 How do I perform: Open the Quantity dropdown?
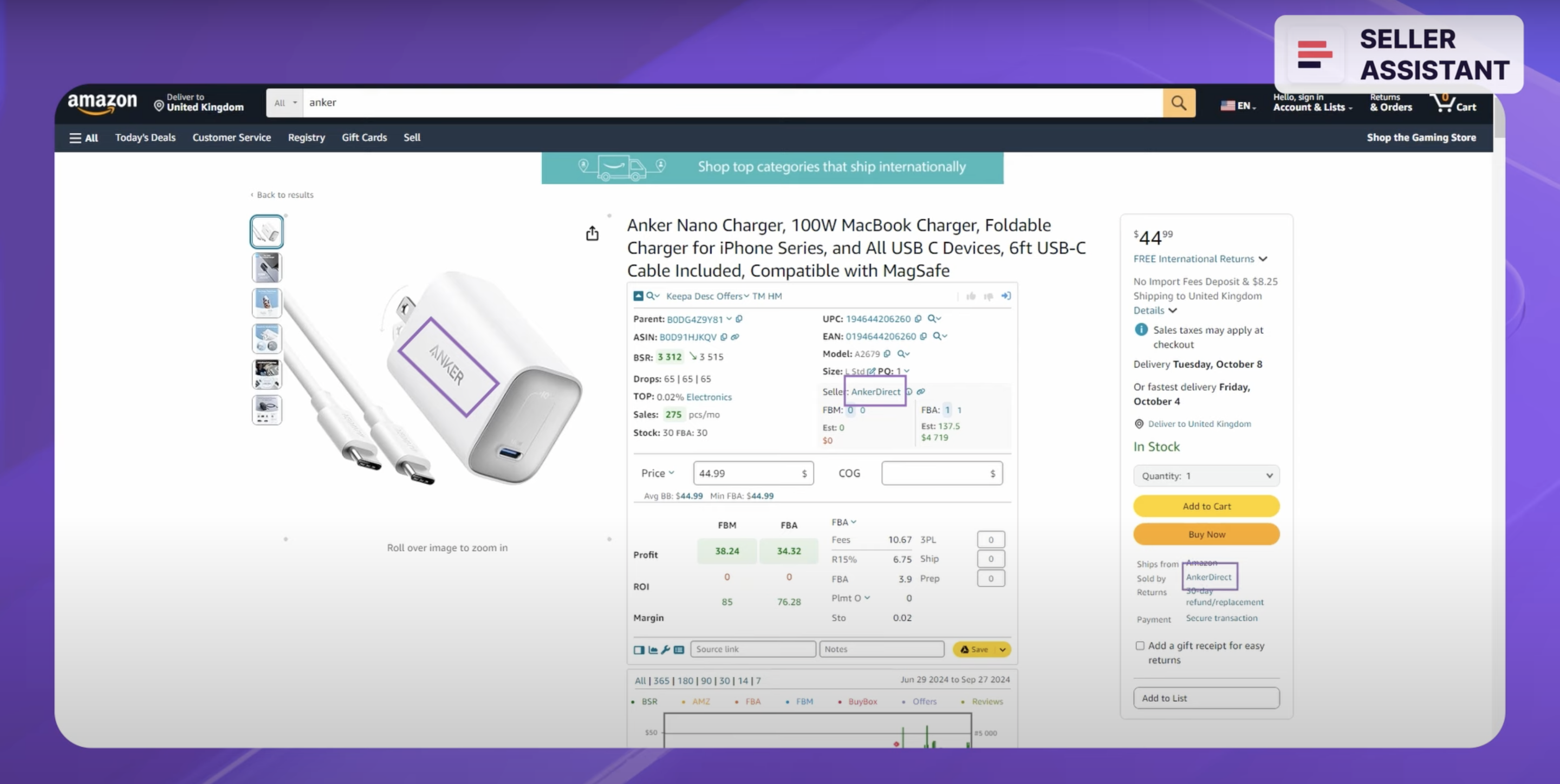1206,476
